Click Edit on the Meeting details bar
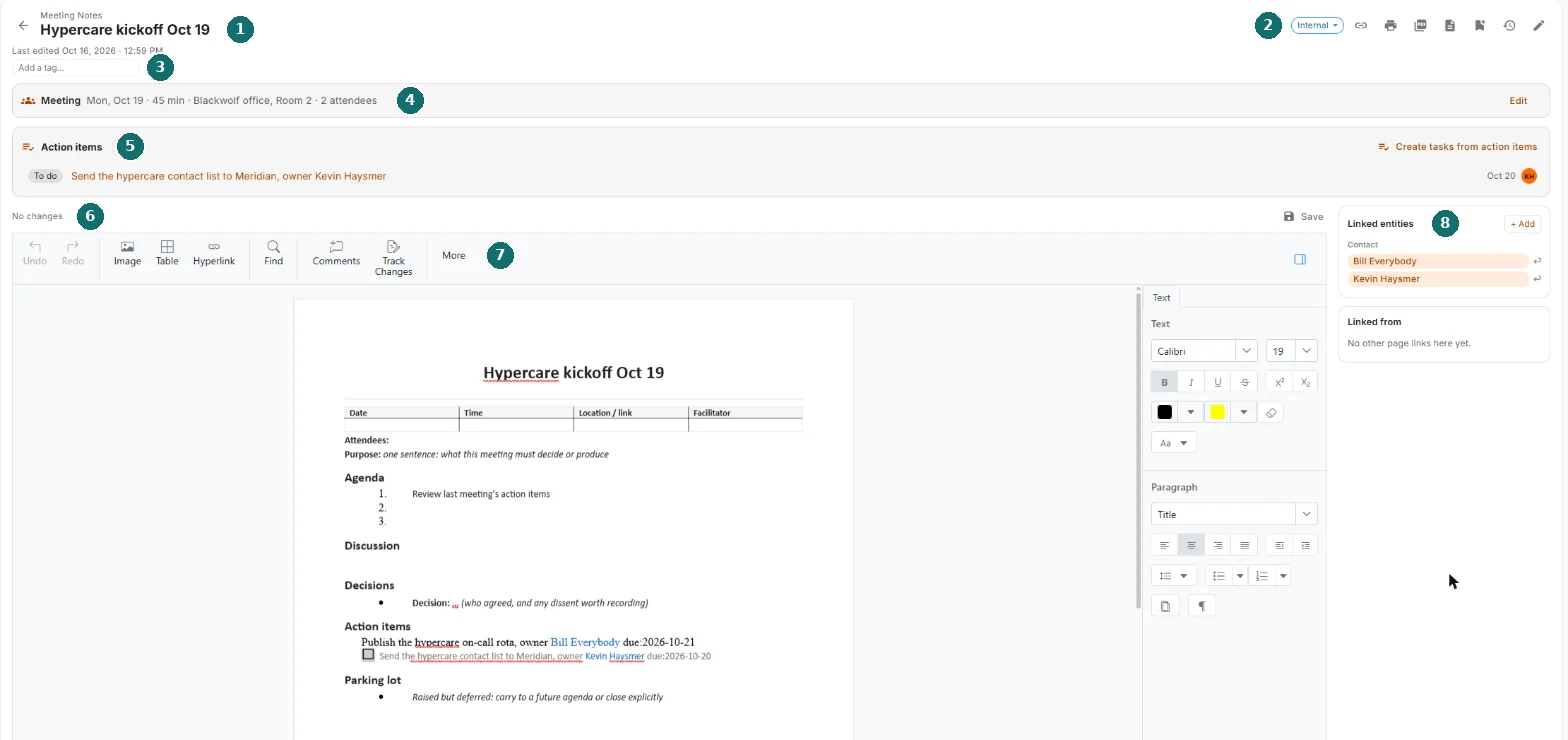 [x=1518, y=101]
